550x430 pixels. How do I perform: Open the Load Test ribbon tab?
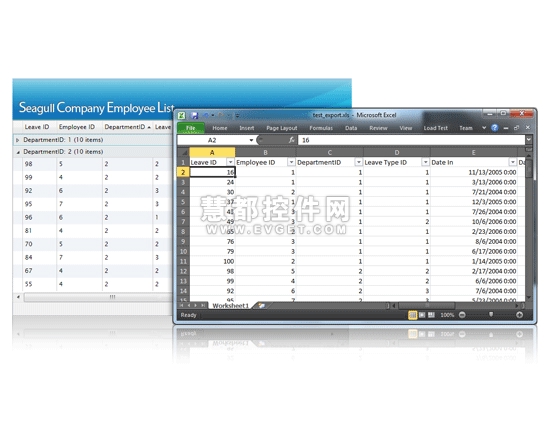(436, 128)
